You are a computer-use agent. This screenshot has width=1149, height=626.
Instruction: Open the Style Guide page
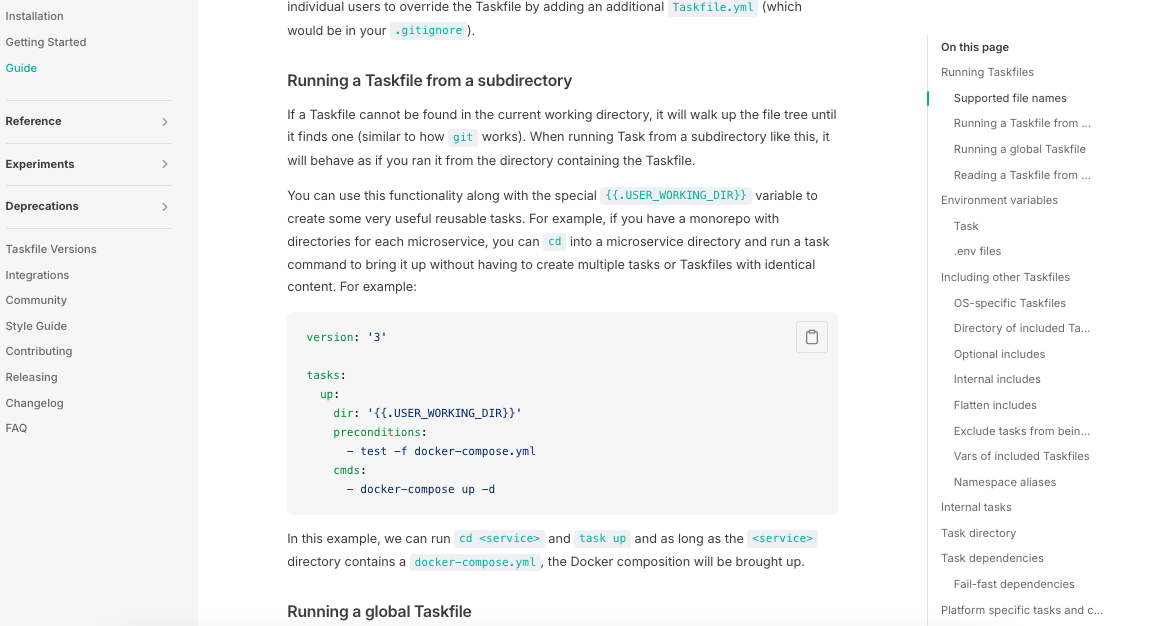point(36,326)
